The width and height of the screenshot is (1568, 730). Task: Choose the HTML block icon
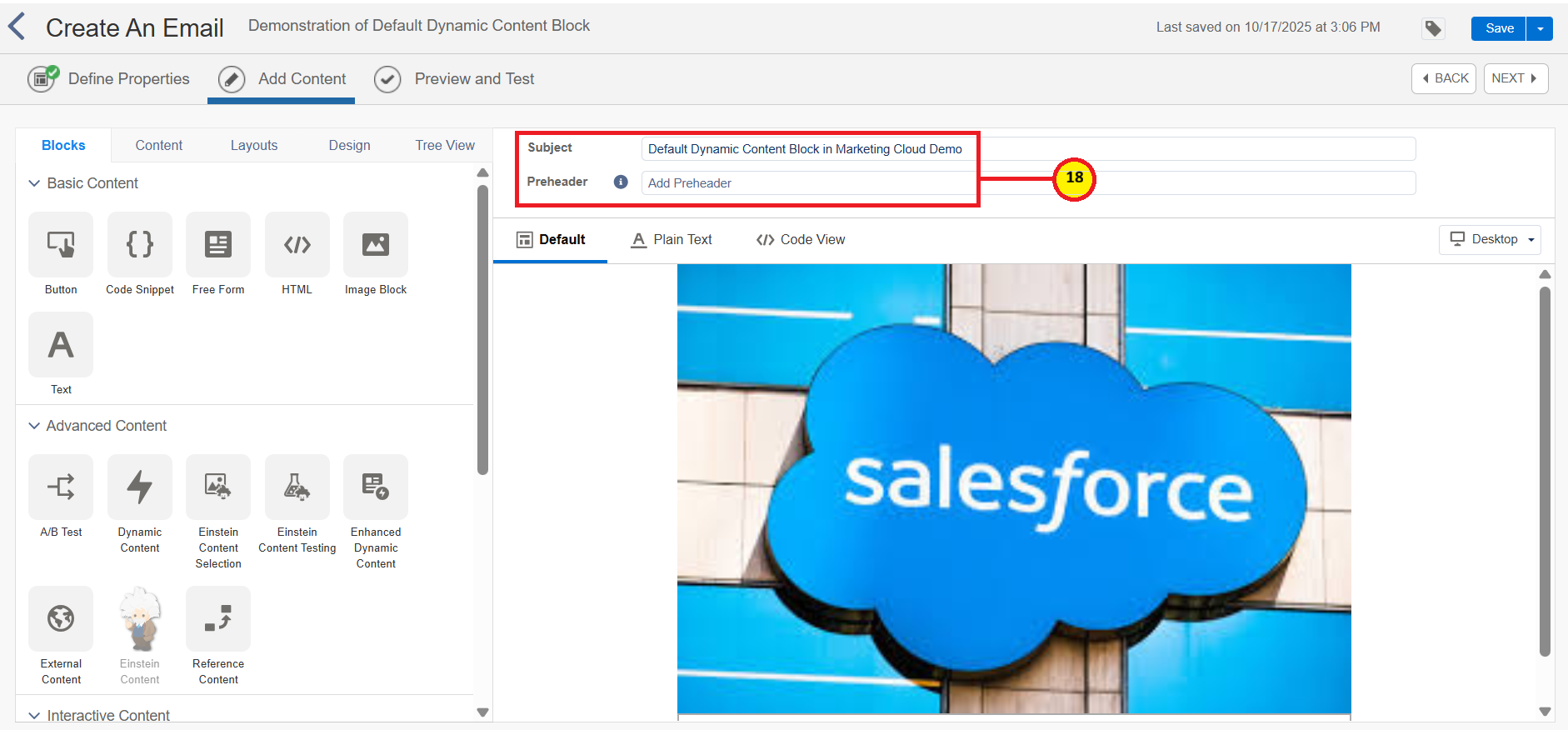(297, 244)
